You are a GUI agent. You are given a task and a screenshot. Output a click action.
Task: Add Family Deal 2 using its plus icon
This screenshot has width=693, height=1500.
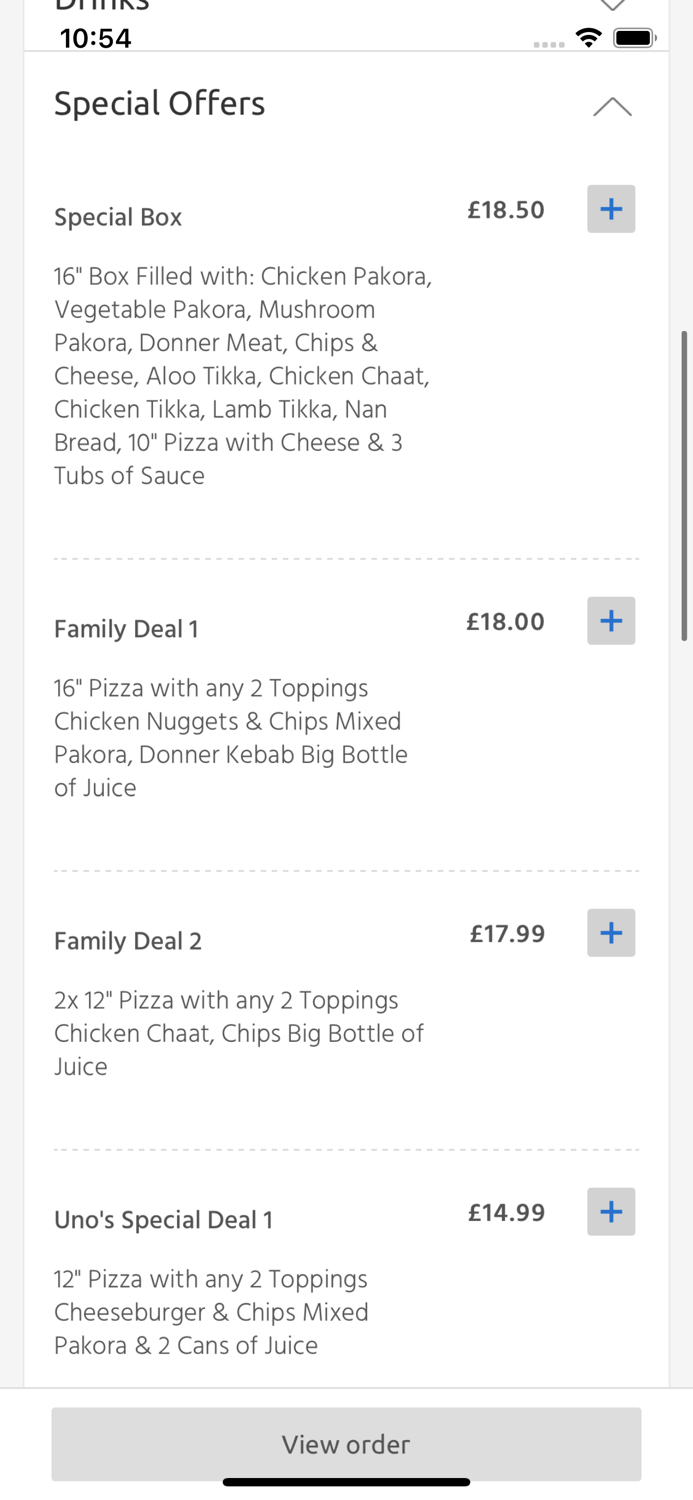pos(611,933)
